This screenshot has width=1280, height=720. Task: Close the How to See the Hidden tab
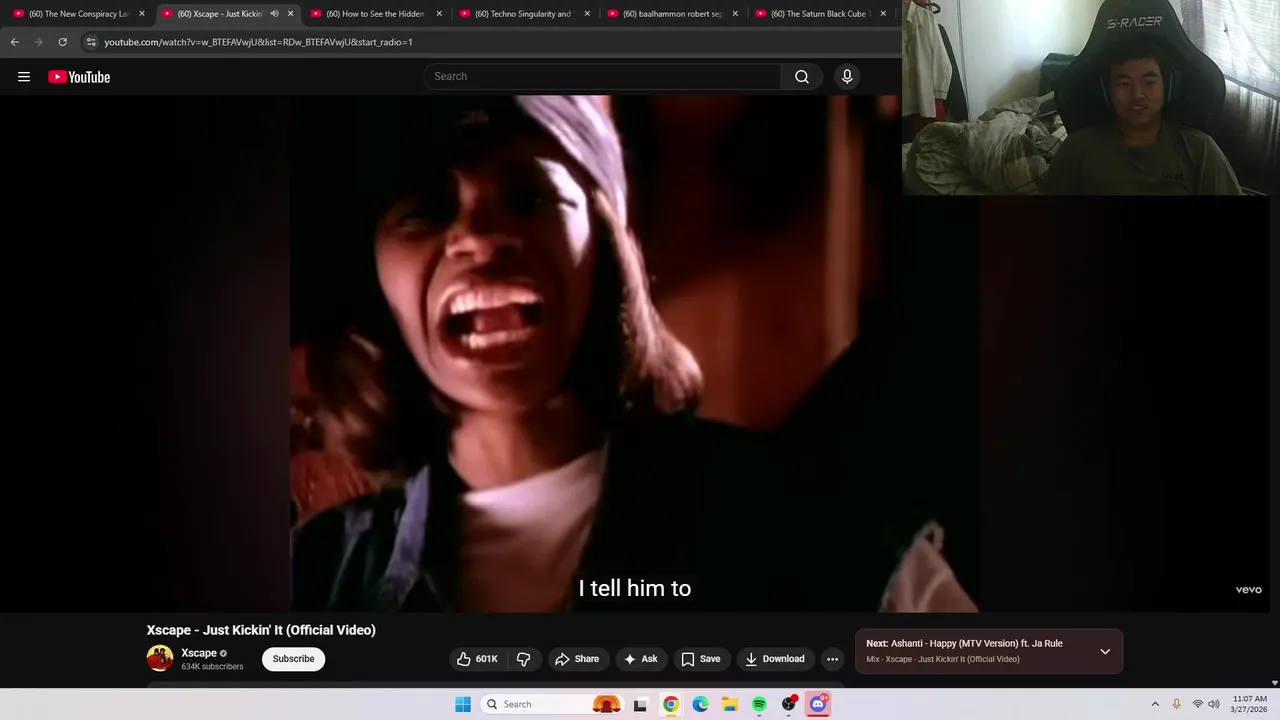[x=439, y=14]
